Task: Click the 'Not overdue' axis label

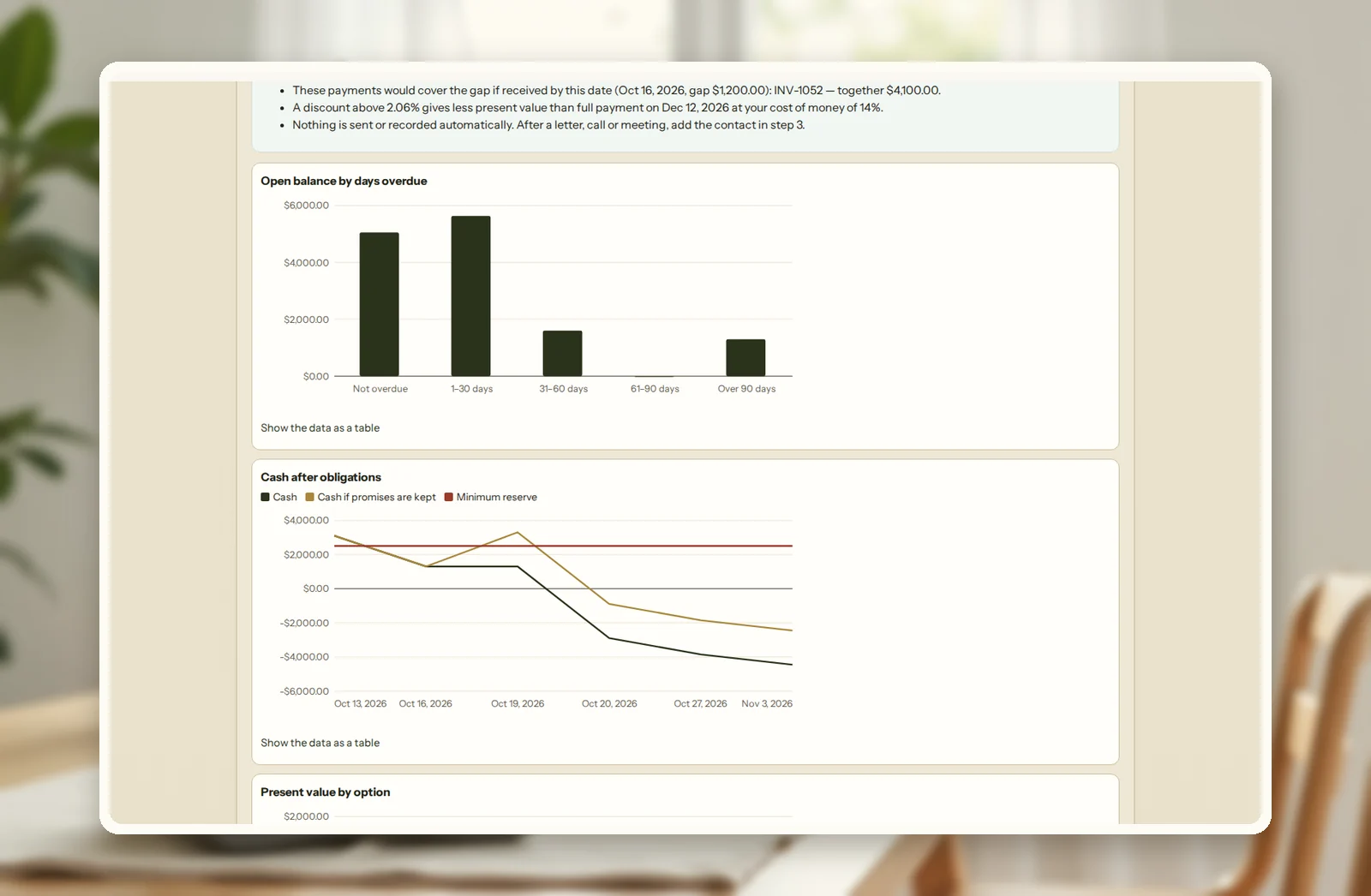Action: 380,389
